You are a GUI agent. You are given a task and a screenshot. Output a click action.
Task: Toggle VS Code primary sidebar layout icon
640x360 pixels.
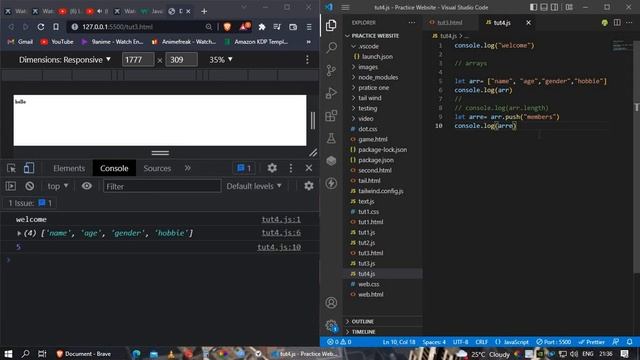pos(533,7)
